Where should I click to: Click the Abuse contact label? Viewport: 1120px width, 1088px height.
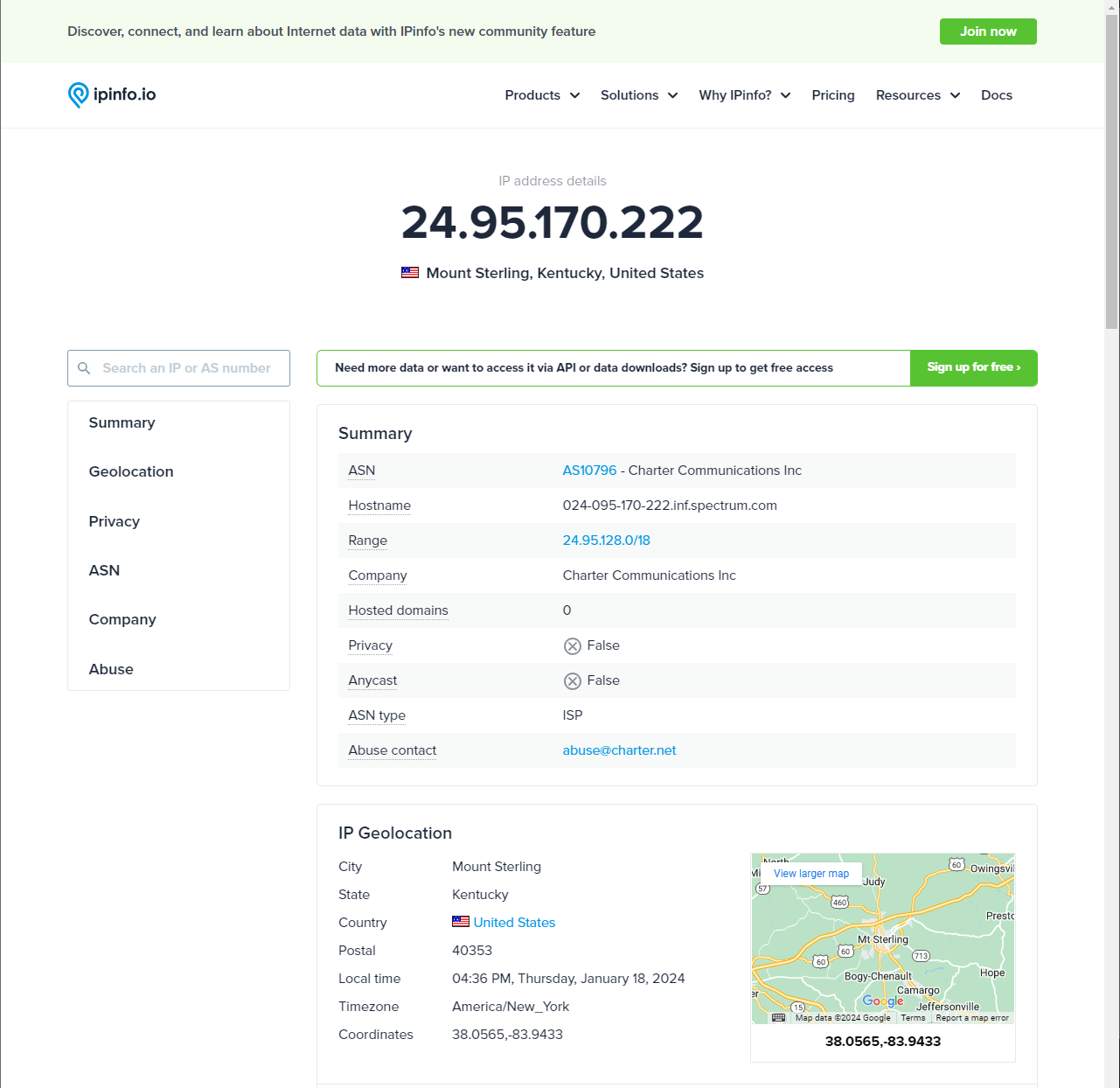coord(393,750)
